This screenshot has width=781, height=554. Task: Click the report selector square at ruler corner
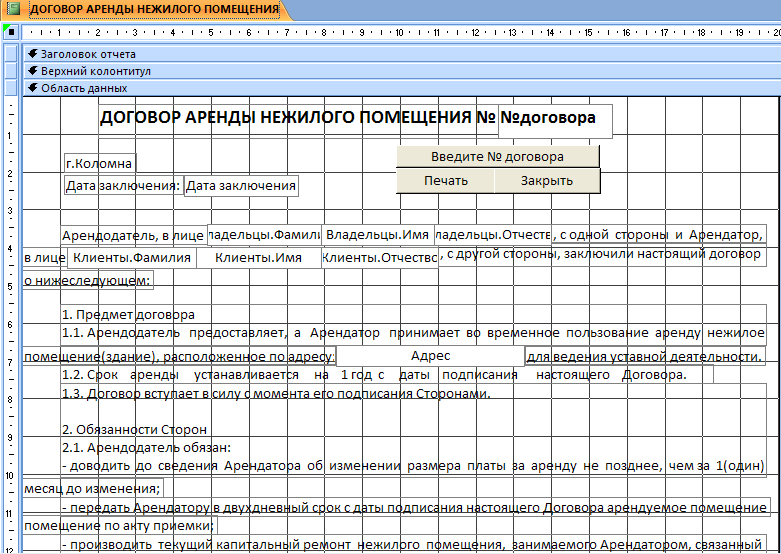point(11,32)
